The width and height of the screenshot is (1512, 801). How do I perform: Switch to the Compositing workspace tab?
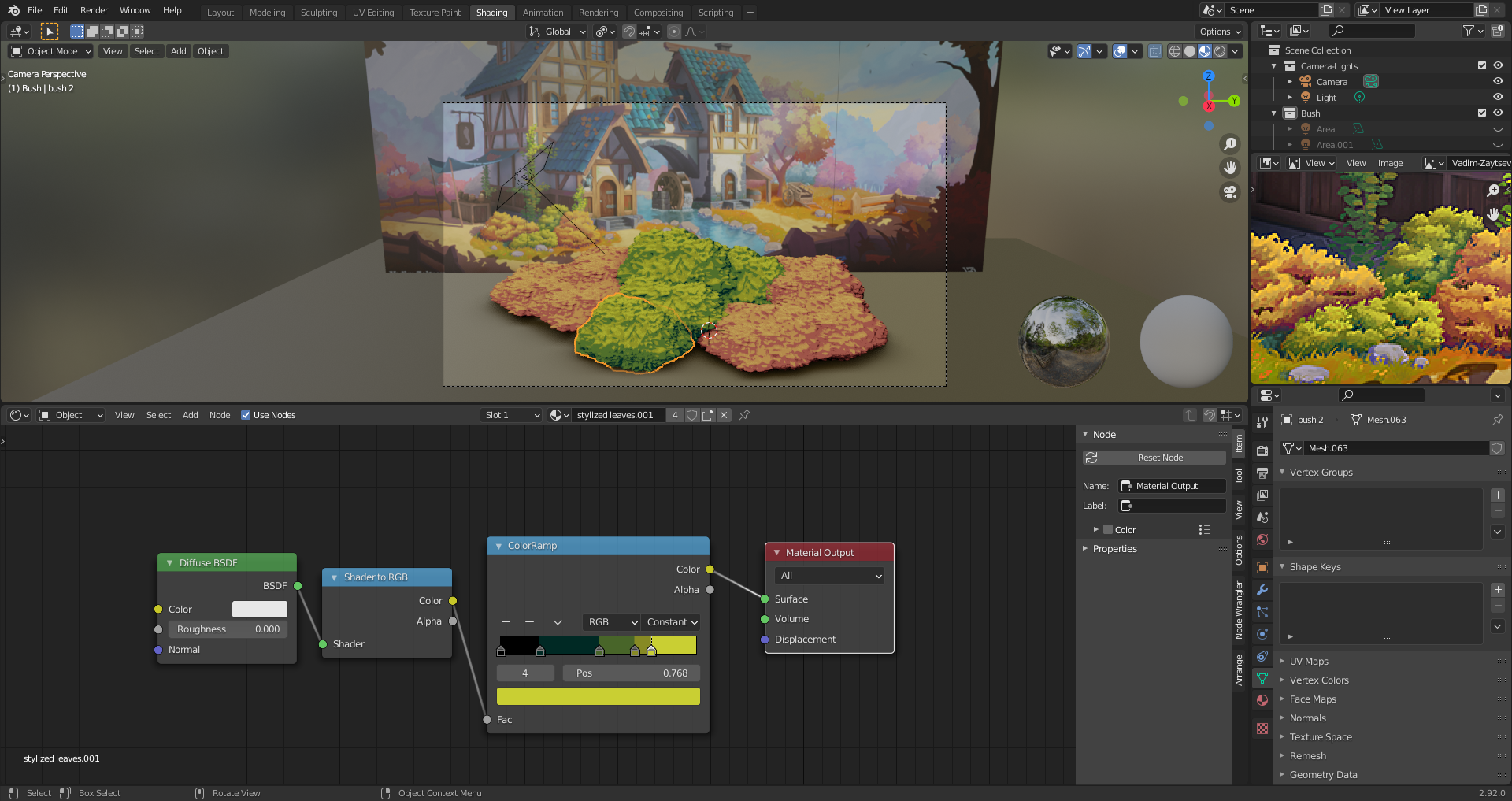tap(658, 13)
